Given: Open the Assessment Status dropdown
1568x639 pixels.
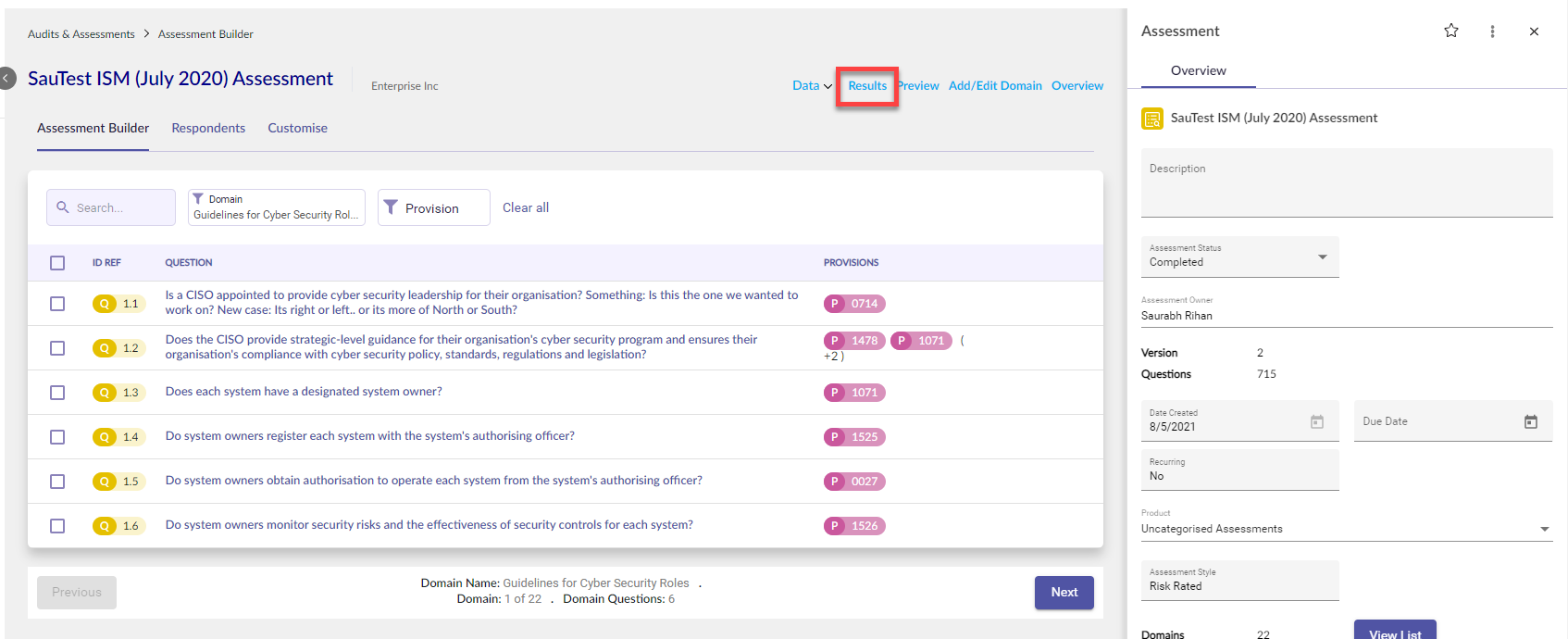Looking at the screenshot, I should click(x=1239, y=257).
